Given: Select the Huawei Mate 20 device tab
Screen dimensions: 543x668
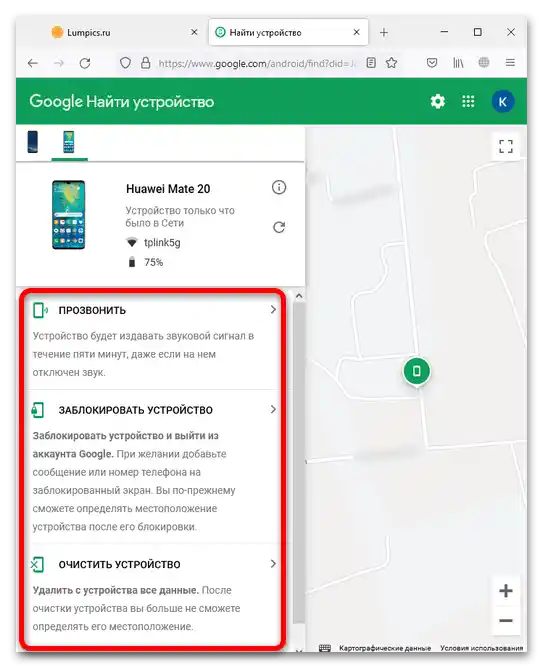Looking at the screenshot, I should pyautogui.click(x=69, y=142).
